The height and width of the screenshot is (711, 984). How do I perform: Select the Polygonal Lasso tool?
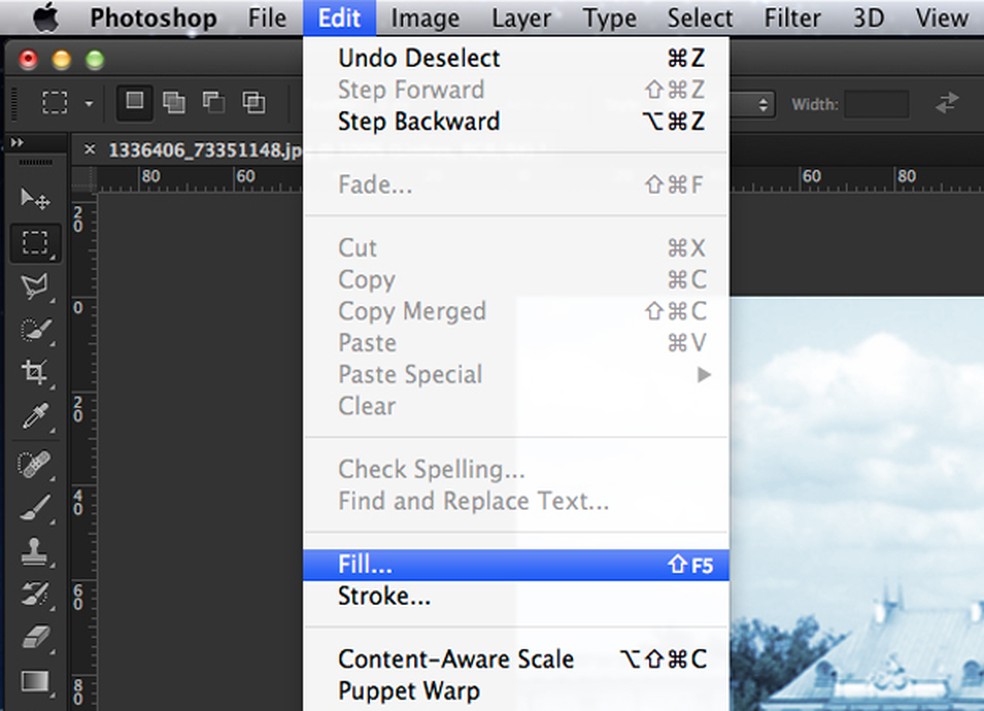coord(35,288)
